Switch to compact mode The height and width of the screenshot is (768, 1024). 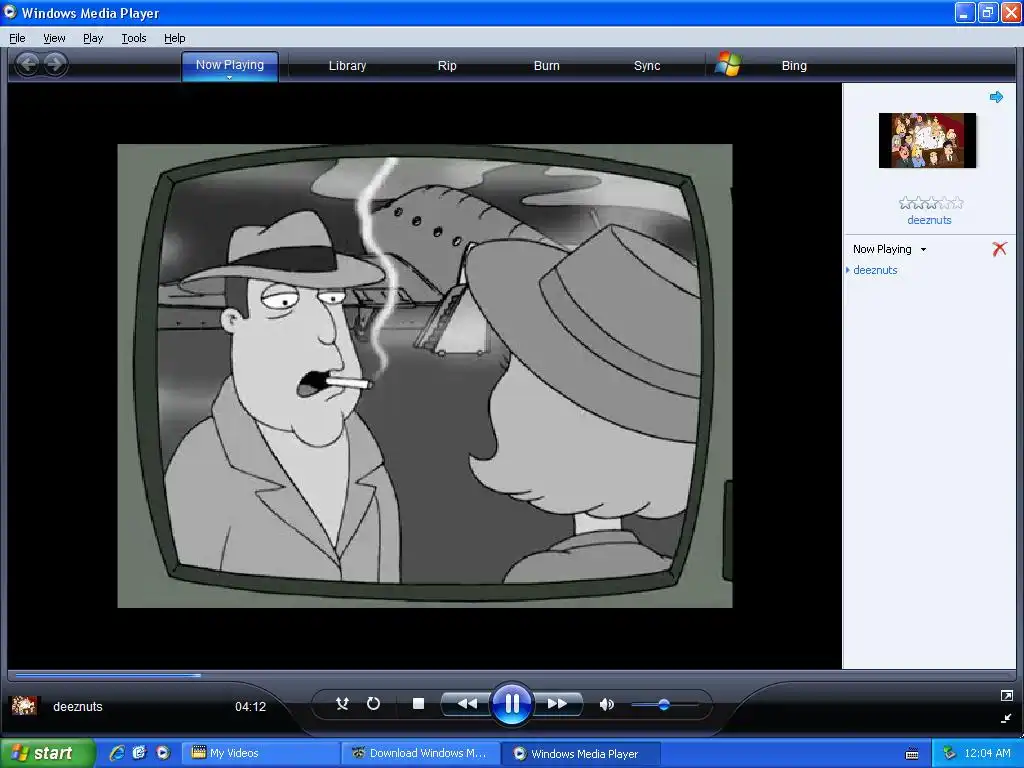point(1006,718)
